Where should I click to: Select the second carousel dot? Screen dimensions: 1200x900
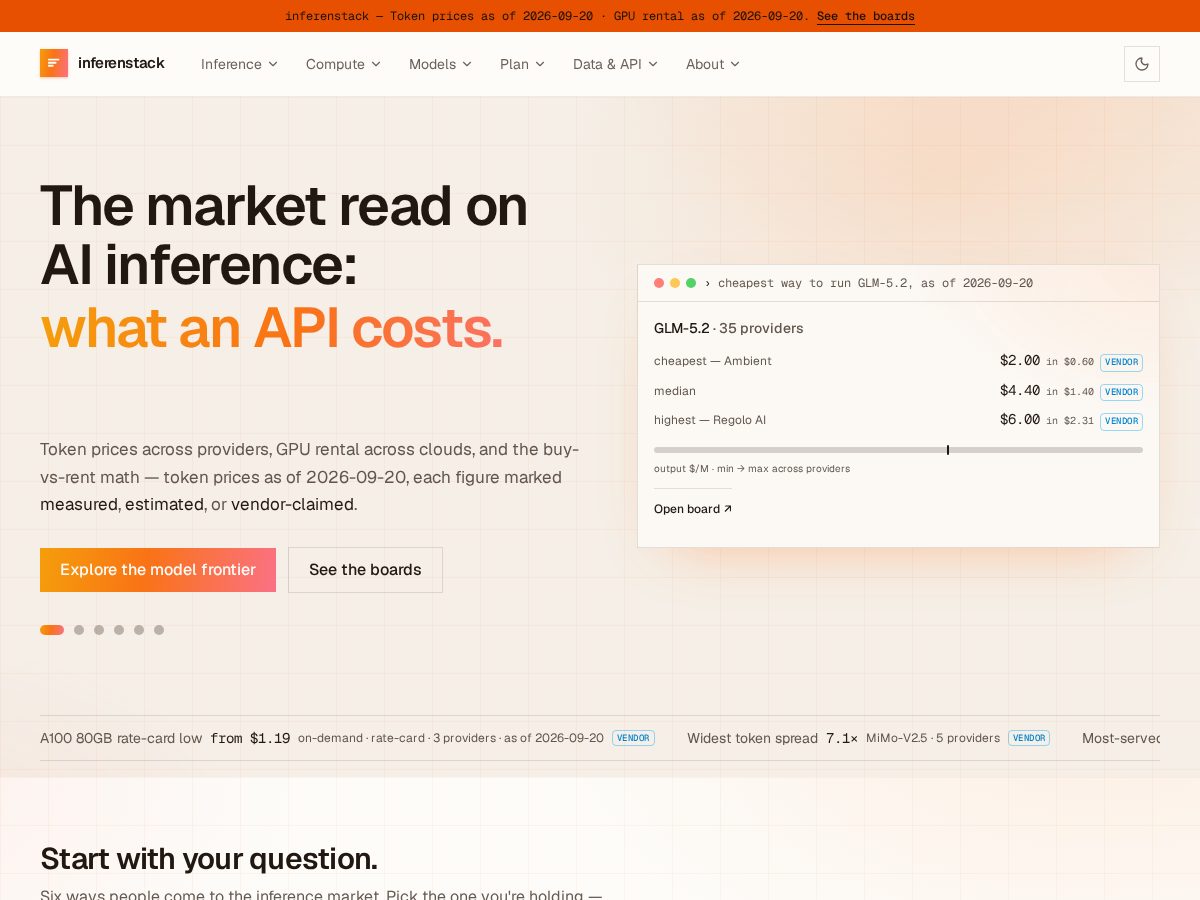click(x=79, y=630)
